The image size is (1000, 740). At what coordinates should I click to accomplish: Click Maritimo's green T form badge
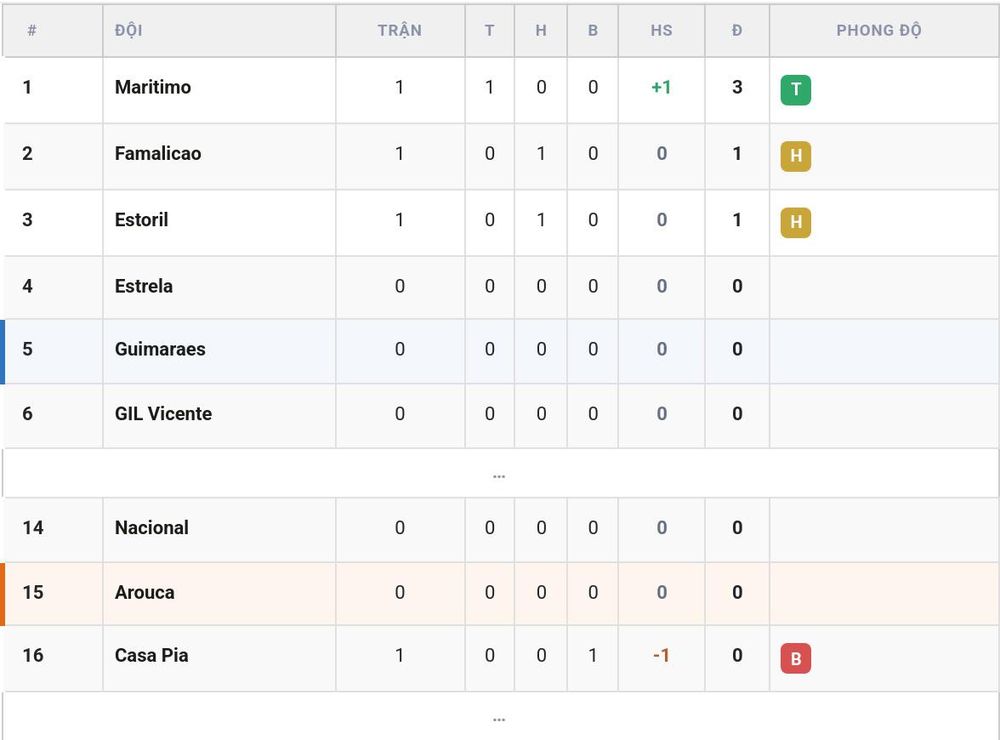795,89
